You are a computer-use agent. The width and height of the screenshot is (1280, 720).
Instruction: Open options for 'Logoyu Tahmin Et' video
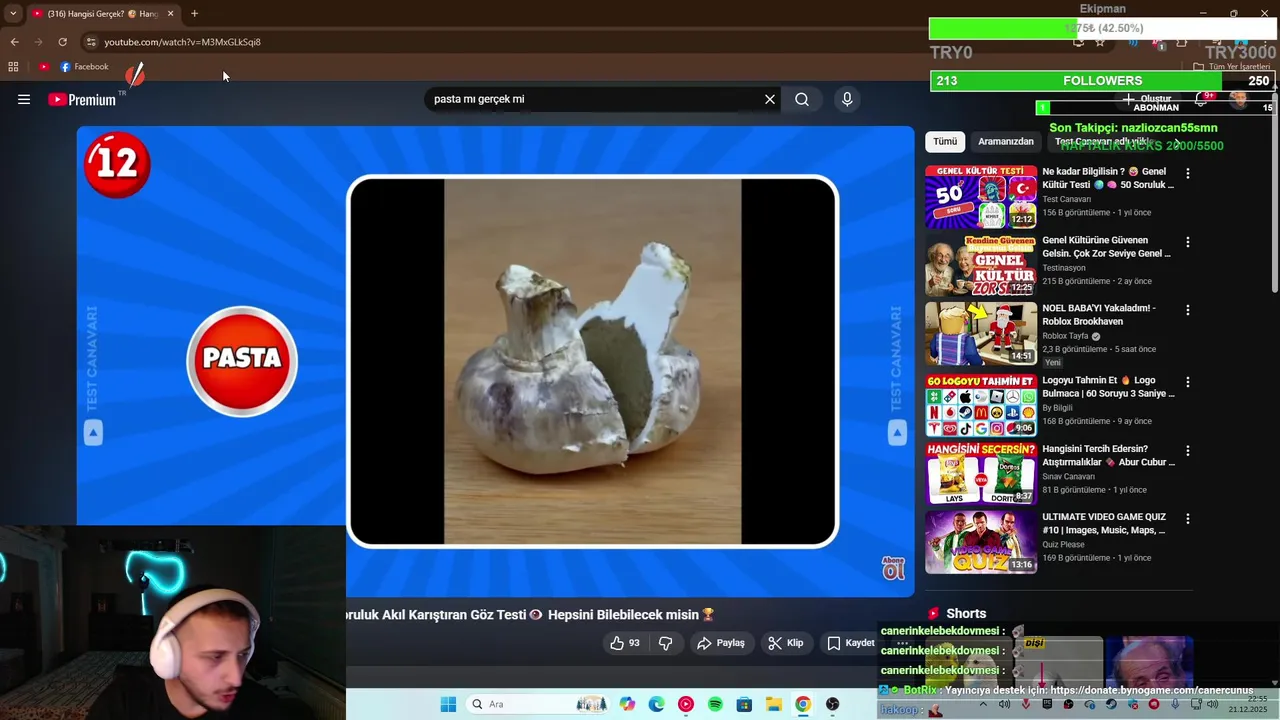tap(1188, 382)
